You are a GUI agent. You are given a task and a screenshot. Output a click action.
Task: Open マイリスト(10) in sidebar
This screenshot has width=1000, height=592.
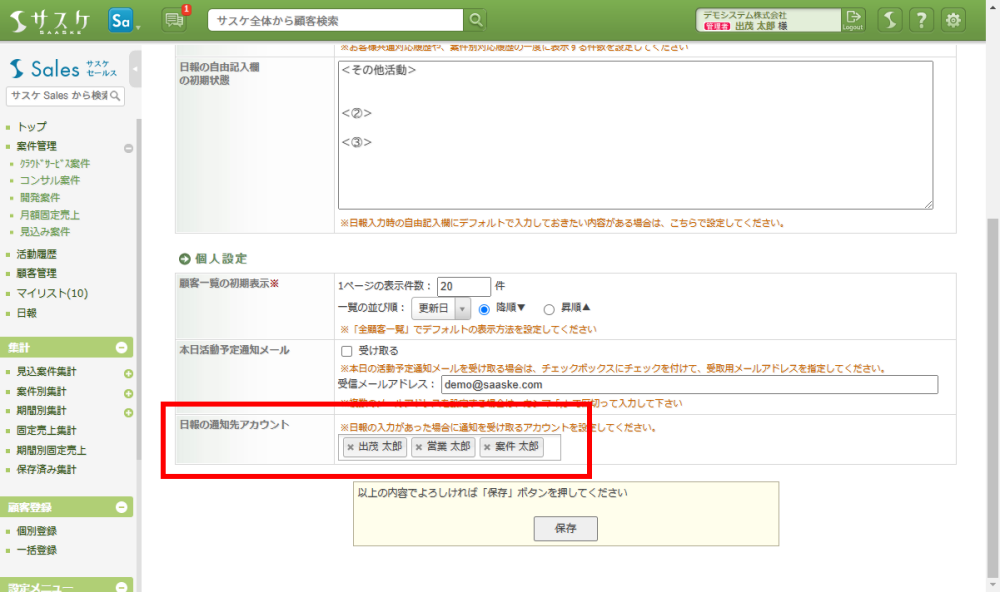point(52,293)
